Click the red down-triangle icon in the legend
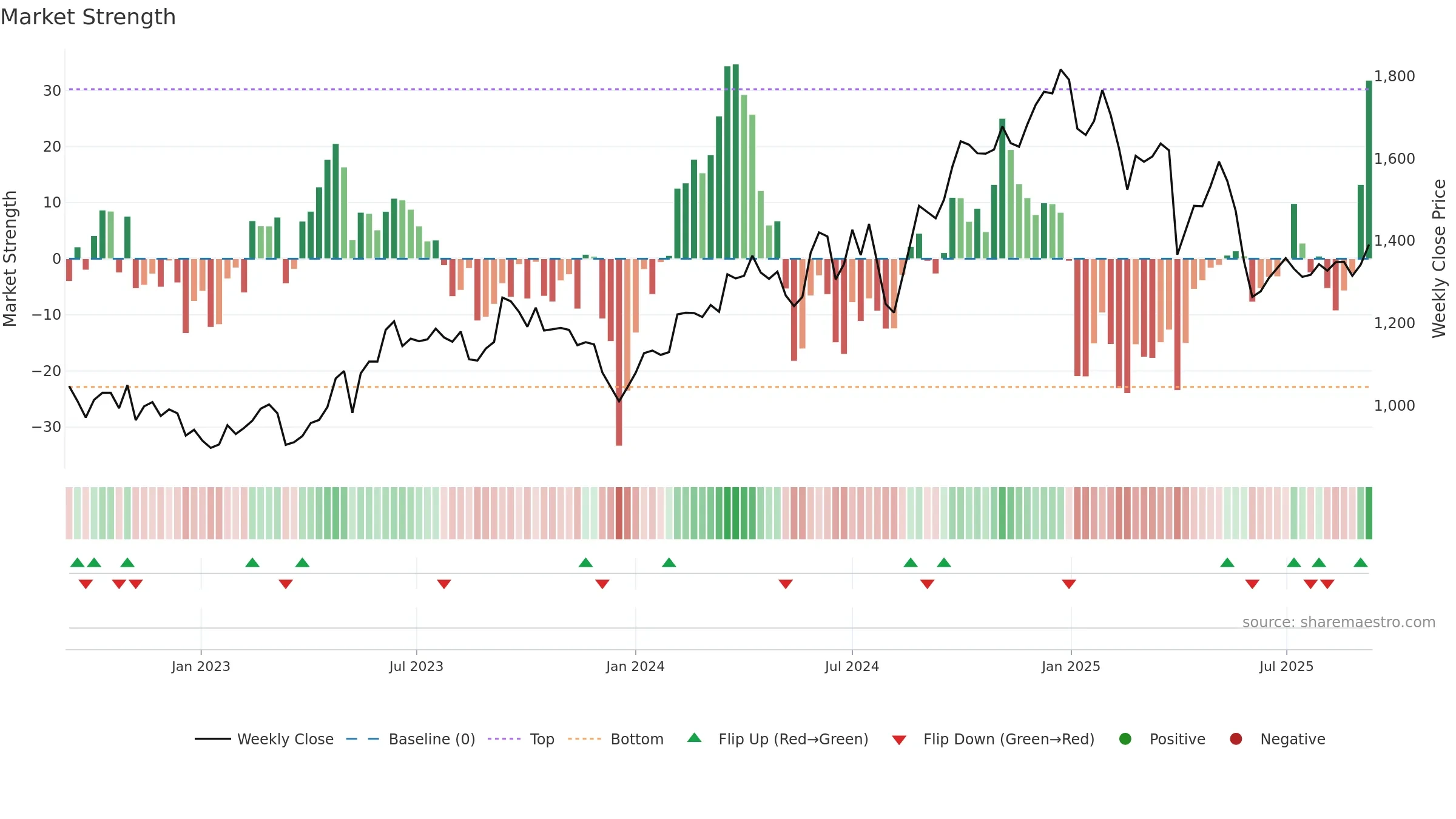Image resolution: width=1456 pixels, height=819 pixels. pos(899,740)
